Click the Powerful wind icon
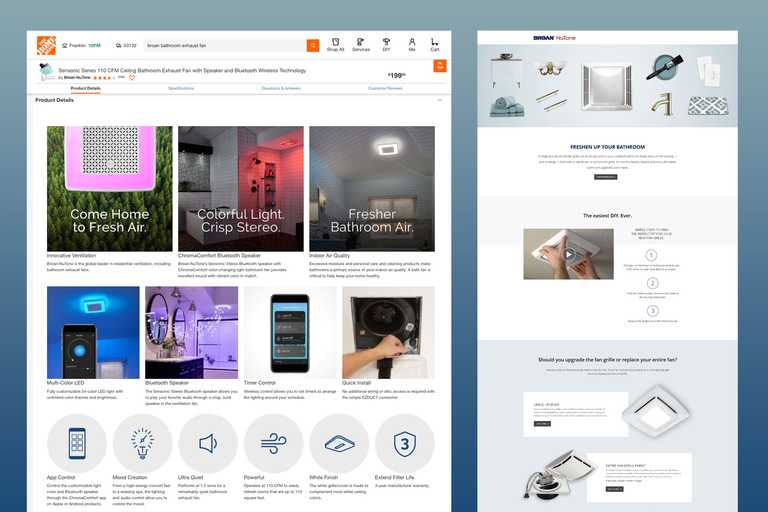The width and height of the screenshot is (768, 512). click(274, 443)
